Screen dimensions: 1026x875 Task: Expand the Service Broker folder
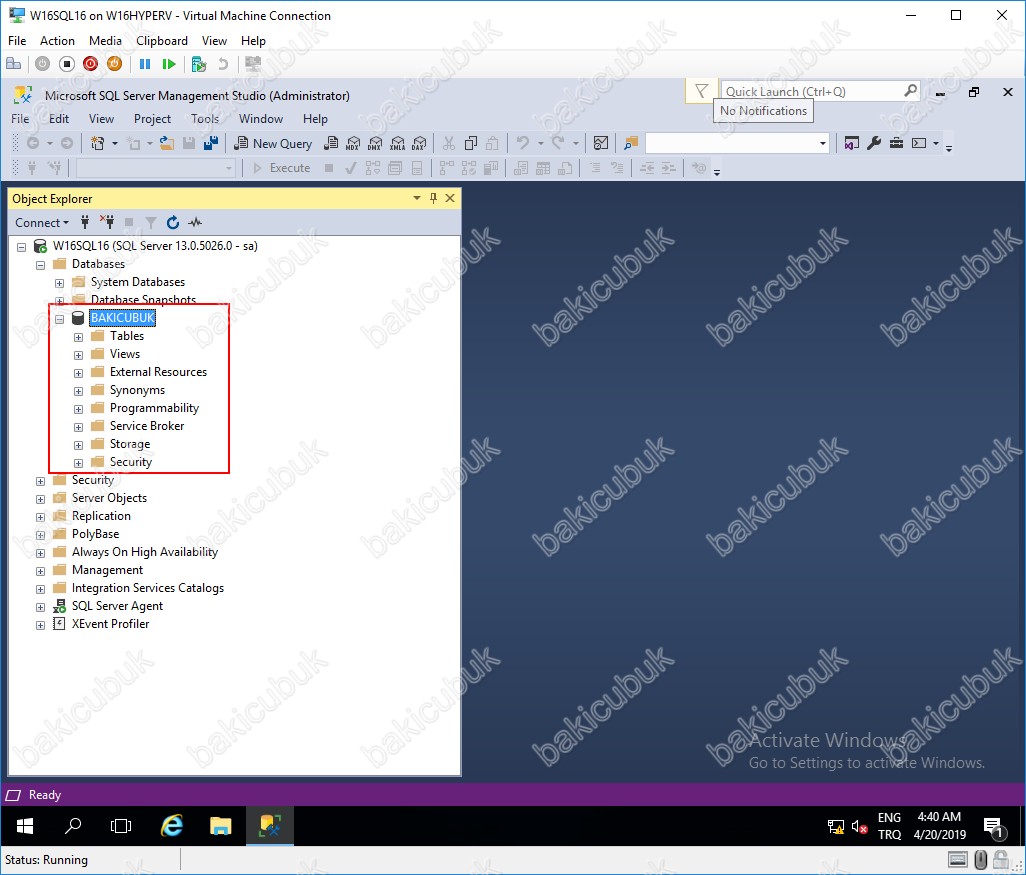click(x=79, y=427)
